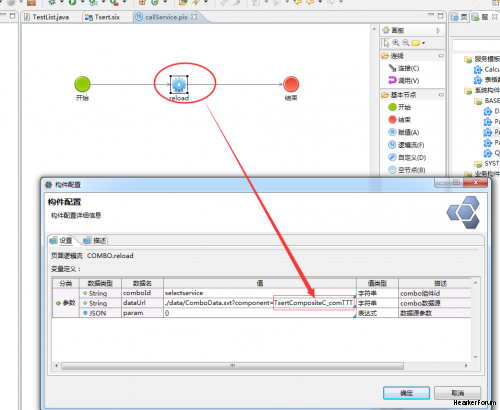Collapse the basic nodes palette group
The width and height of the screenshot is (500, 410).
pyautogui.click(x=441, y=95)
